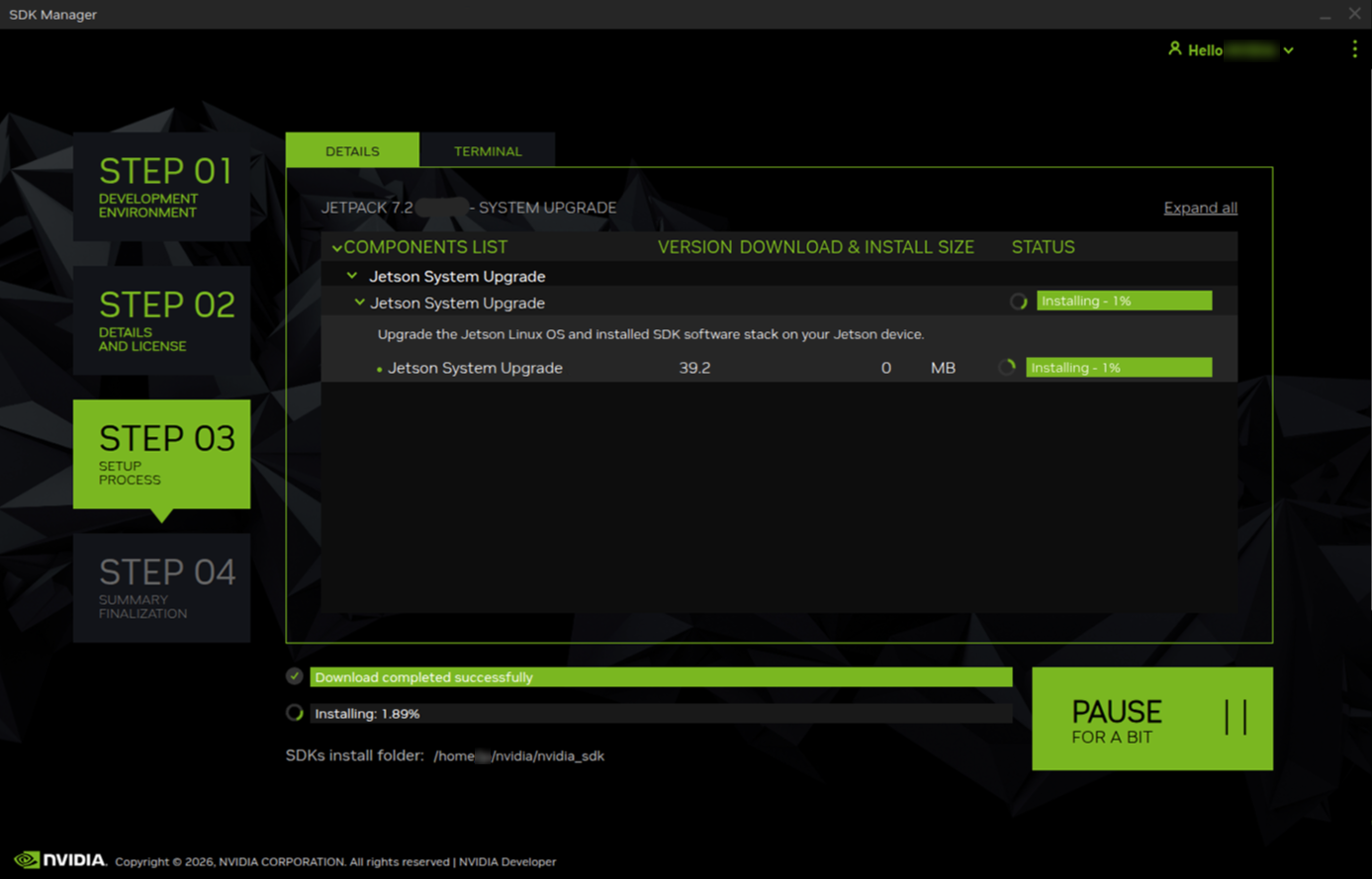Viewport: 1372px width, 879px height.
Task: Click the Installing - 1% bar in the 39.2 row
Action: click(1119, 367)
